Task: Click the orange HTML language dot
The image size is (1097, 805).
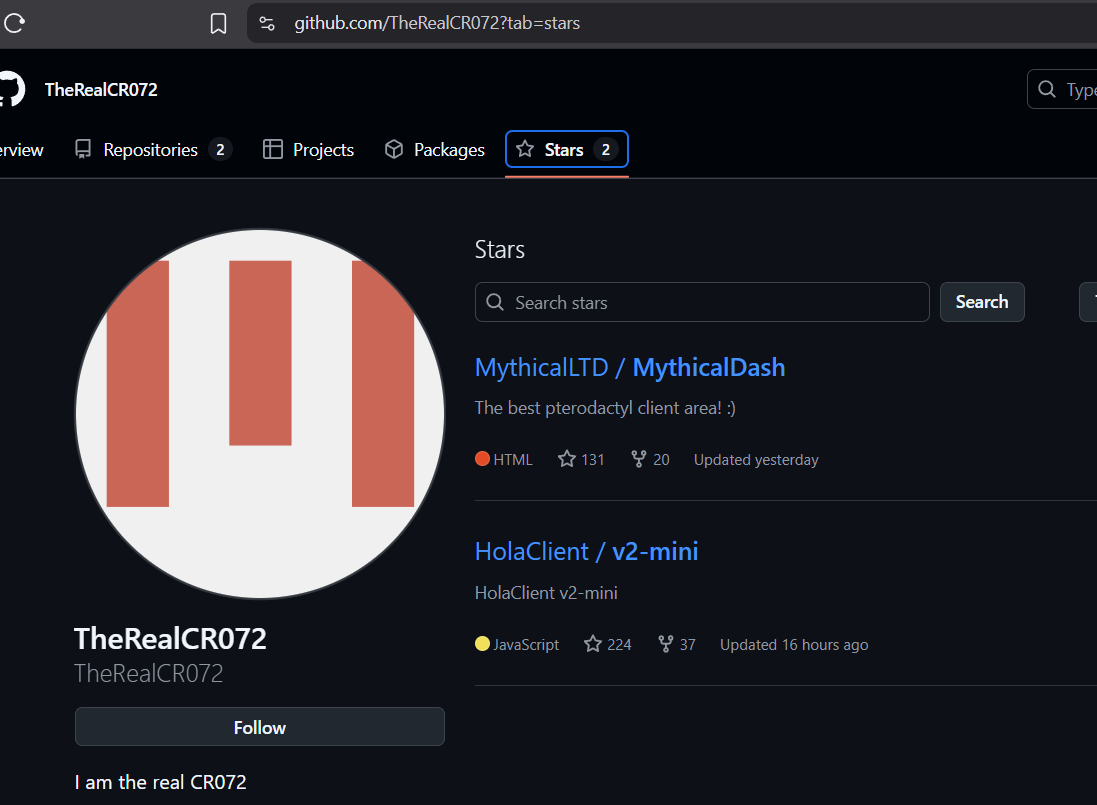Action: pos(483,458)
